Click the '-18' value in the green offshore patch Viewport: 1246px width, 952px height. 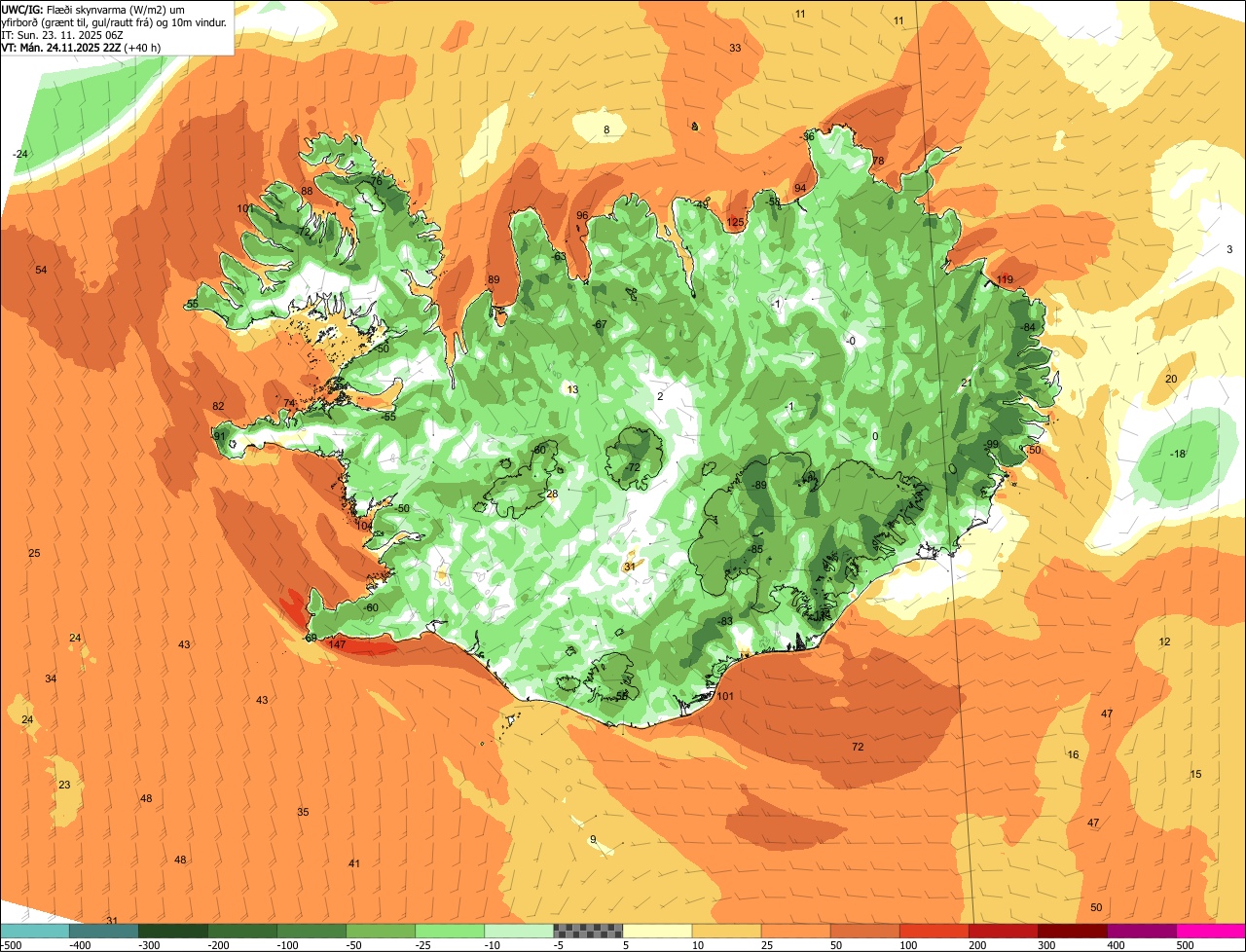(x=1178, y=454)
